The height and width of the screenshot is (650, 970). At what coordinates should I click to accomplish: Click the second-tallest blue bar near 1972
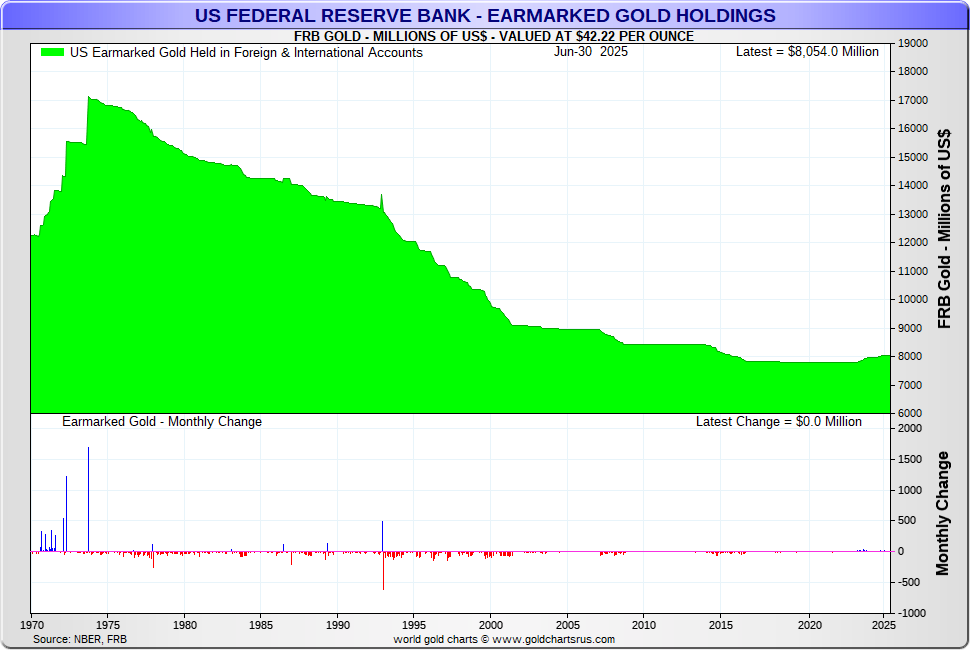click(67, 513)
